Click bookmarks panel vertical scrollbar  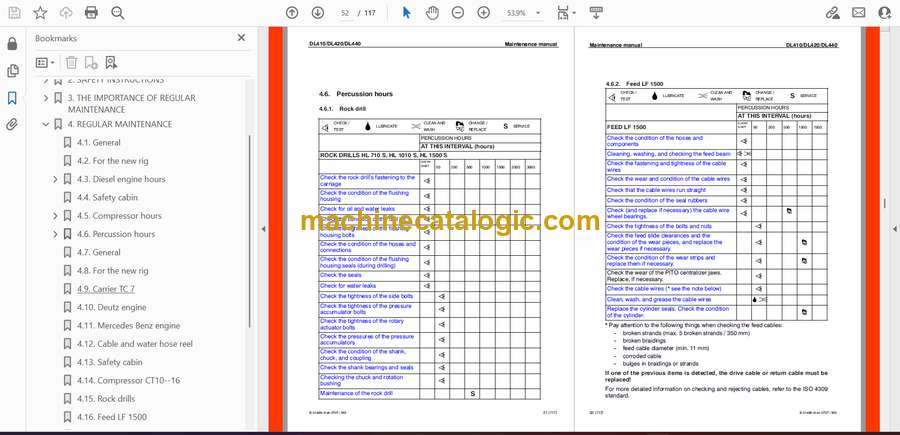tap(249, 231)
